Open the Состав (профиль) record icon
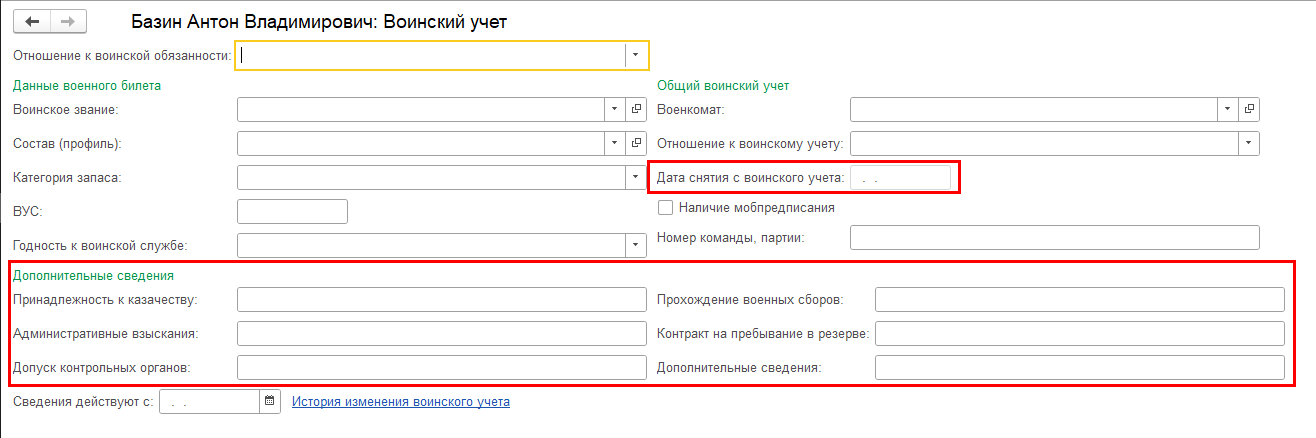Image resolution: width=1316 pixels, height=438 pixels. (x=637, y=143)
